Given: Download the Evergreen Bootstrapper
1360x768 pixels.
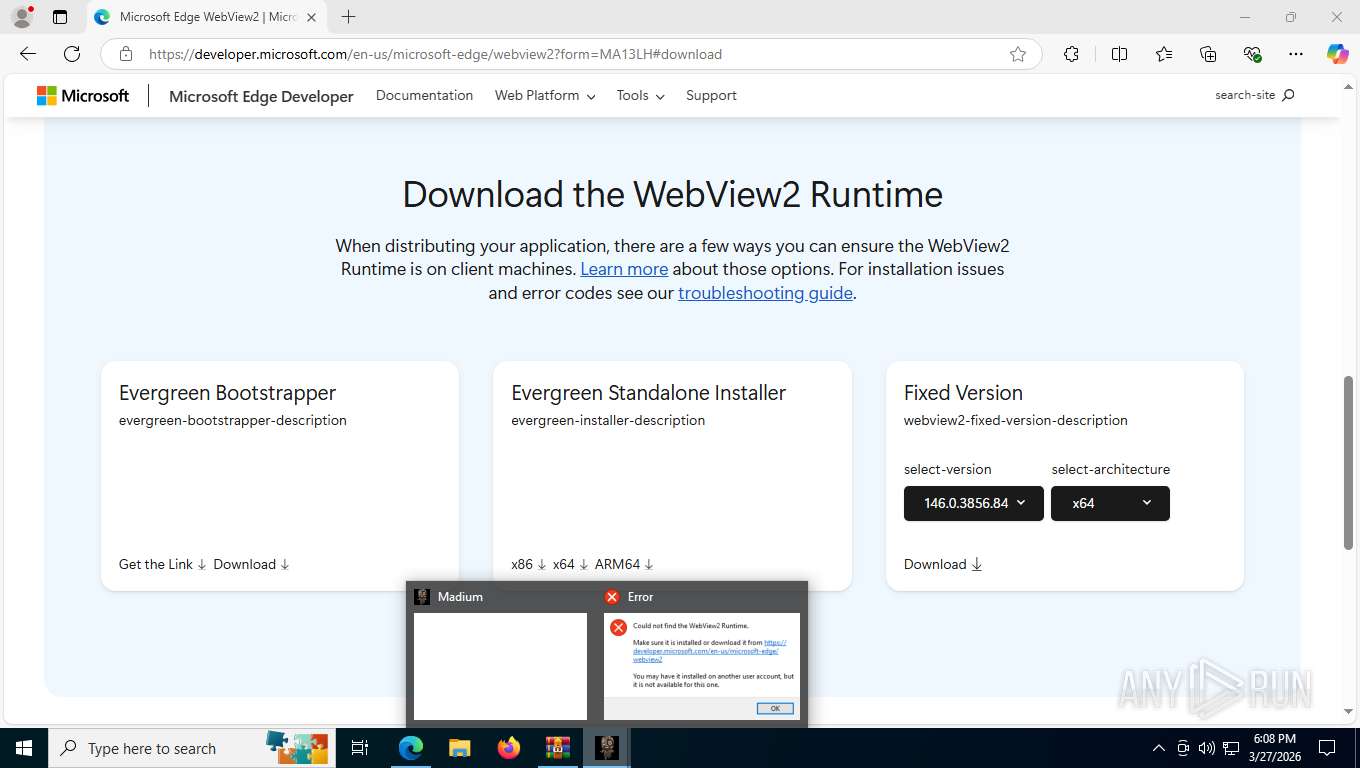Looking at the screenshot, I should coord(251,564).
